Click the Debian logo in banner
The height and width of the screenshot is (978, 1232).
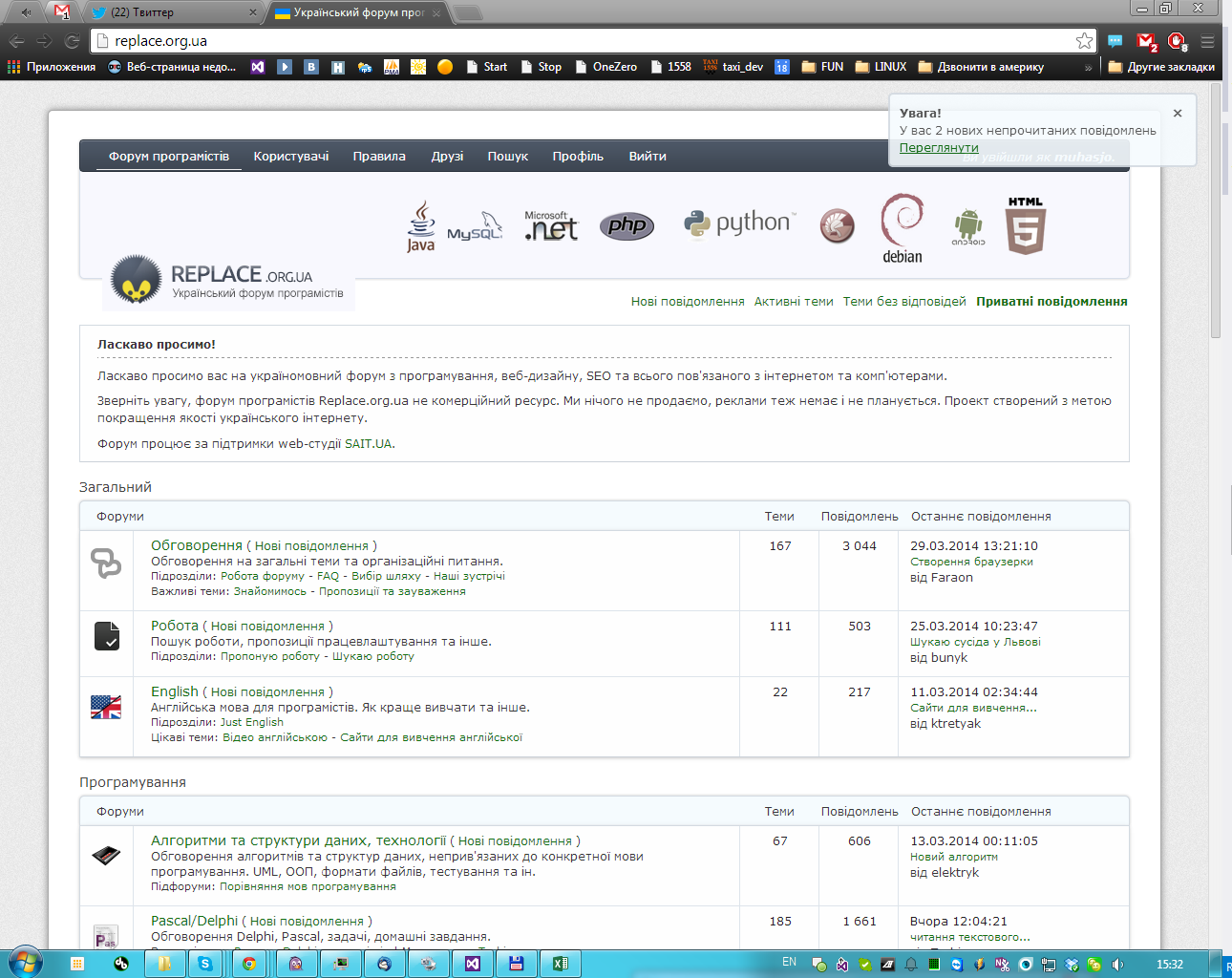pos(903,228)
